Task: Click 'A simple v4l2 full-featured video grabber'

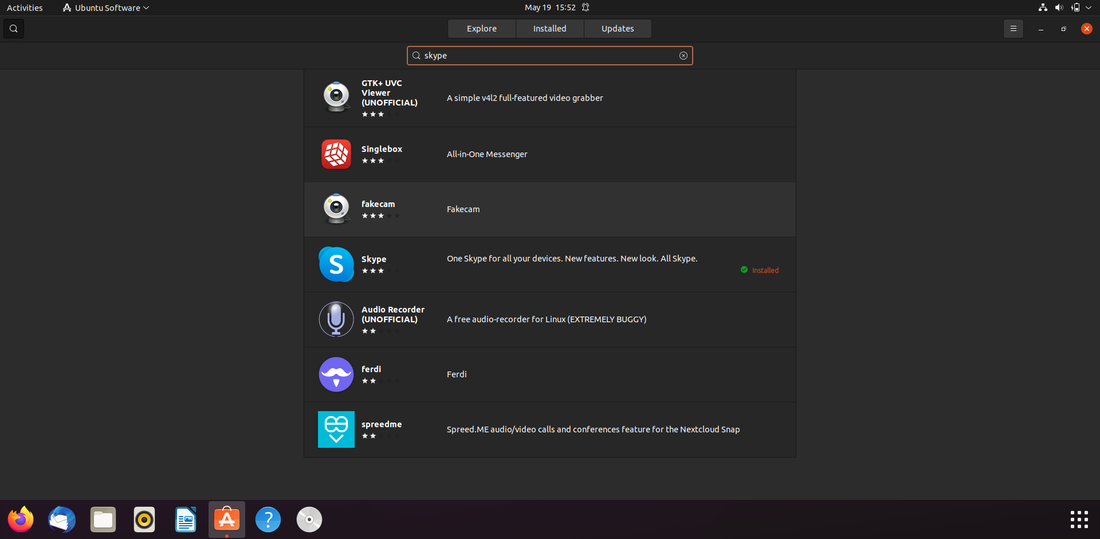Action: 525,98
